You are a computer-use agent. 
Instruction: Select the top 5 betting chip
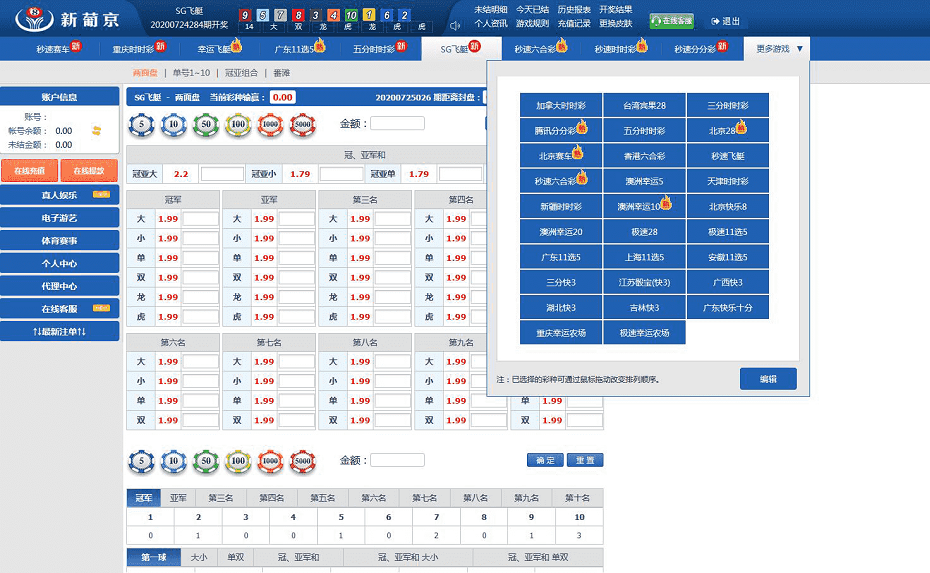click(142, 125)
